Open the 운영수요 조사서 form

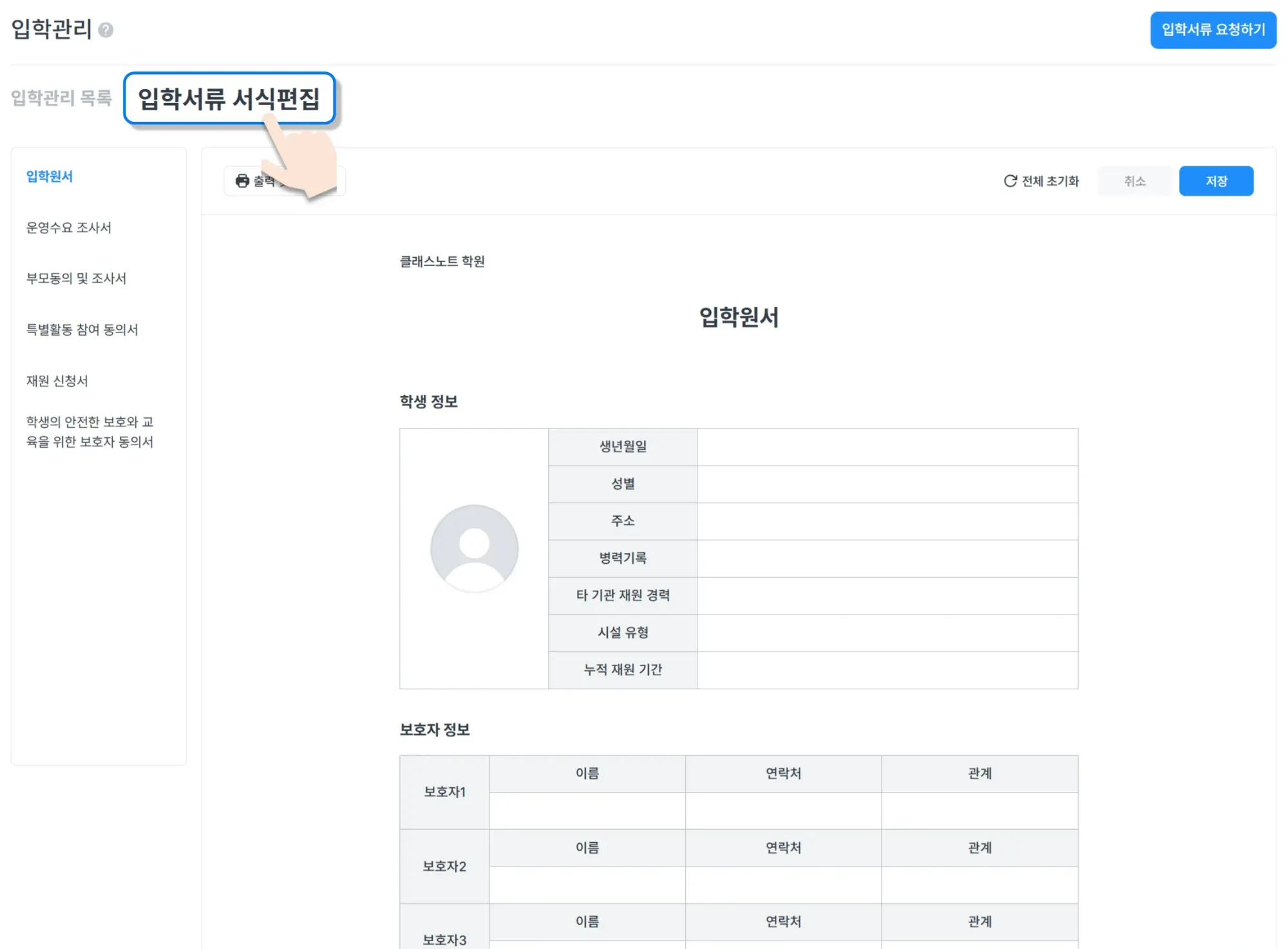(69, 227)
